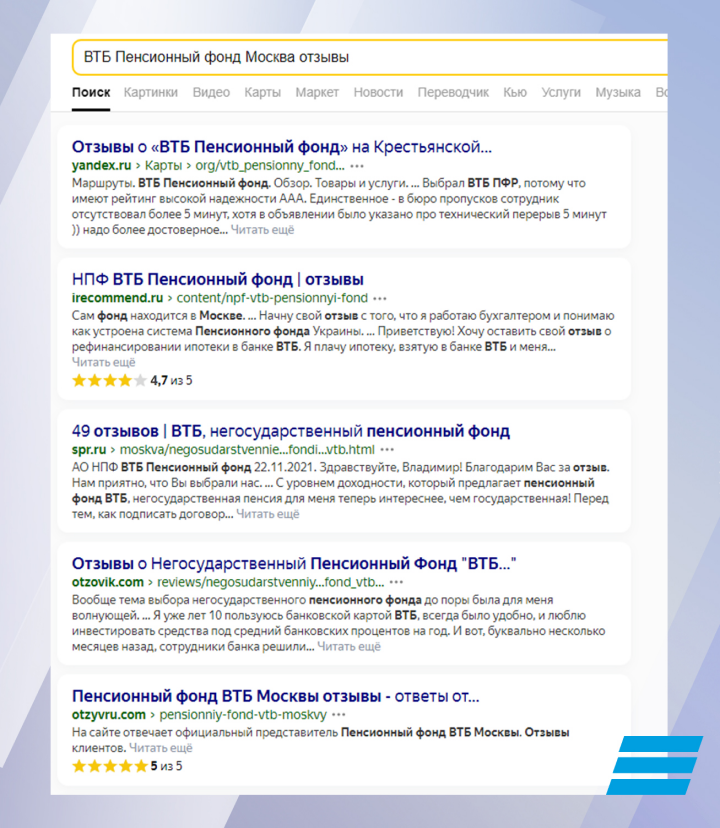This screenshot has height=828, width=720.
Task: Open three-dot menu next to otzyvru.com URL
Action: coord(339,715)
